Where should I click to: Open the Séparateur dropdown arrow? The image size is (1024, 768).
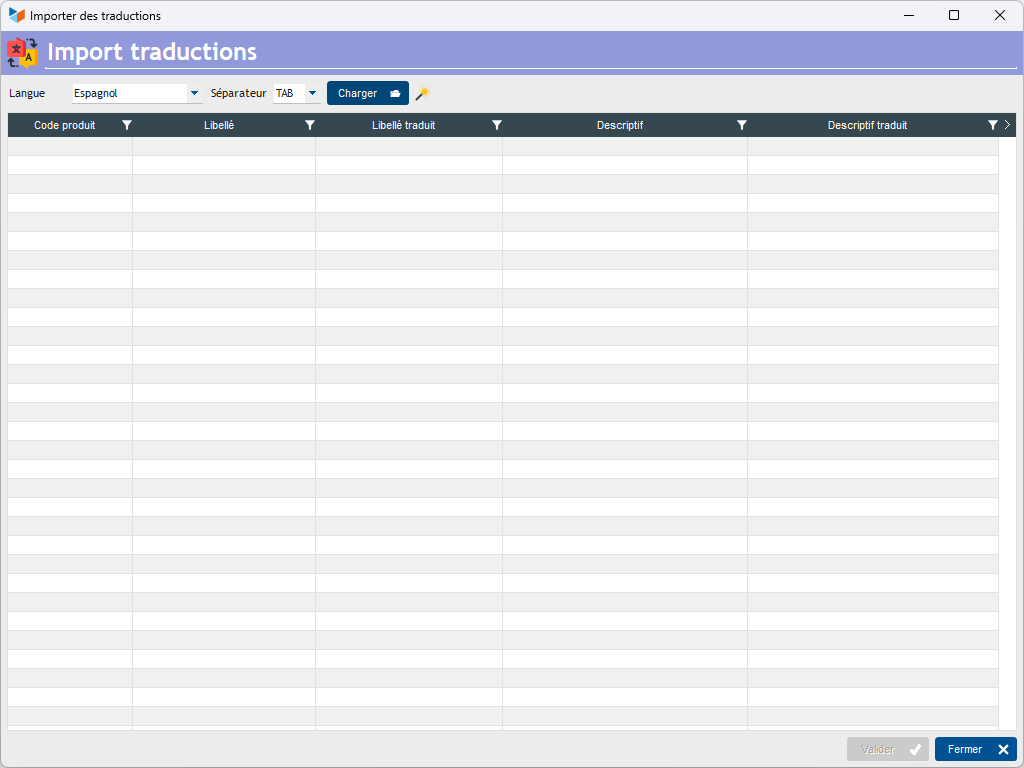(313, 93)
